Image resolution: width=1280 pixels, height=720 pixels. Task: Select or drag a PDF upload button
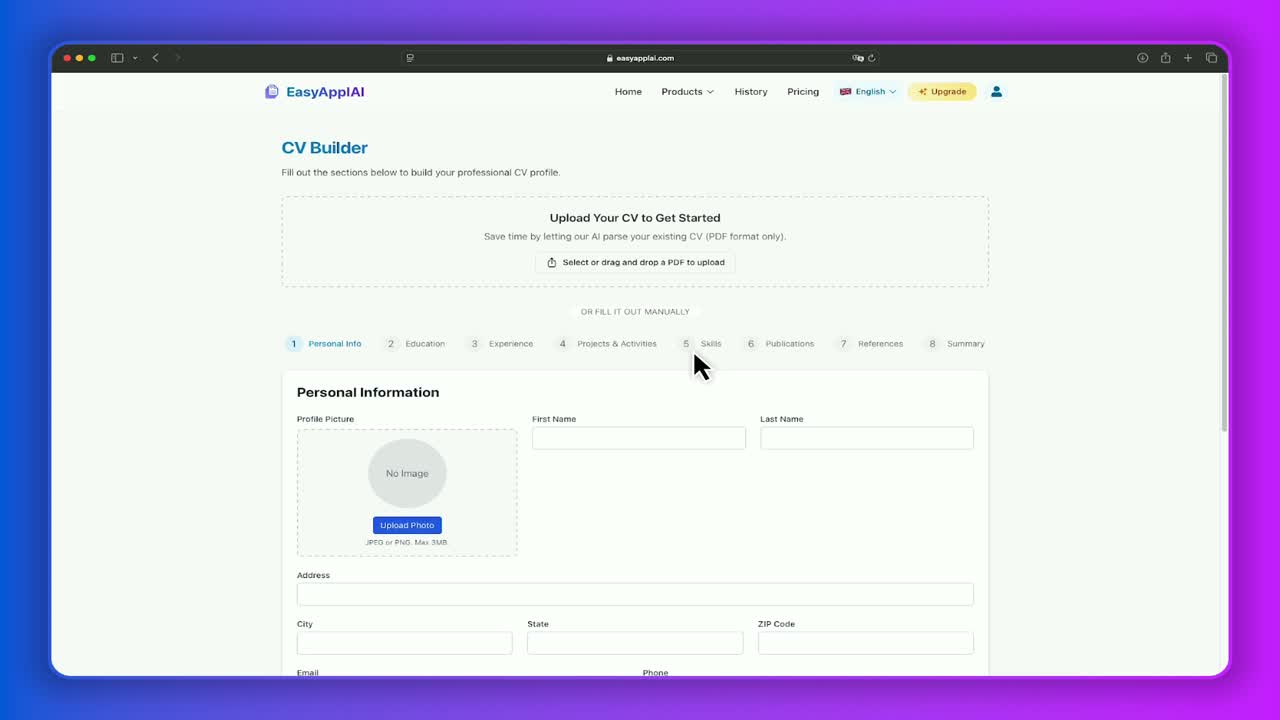click(635, 262)
